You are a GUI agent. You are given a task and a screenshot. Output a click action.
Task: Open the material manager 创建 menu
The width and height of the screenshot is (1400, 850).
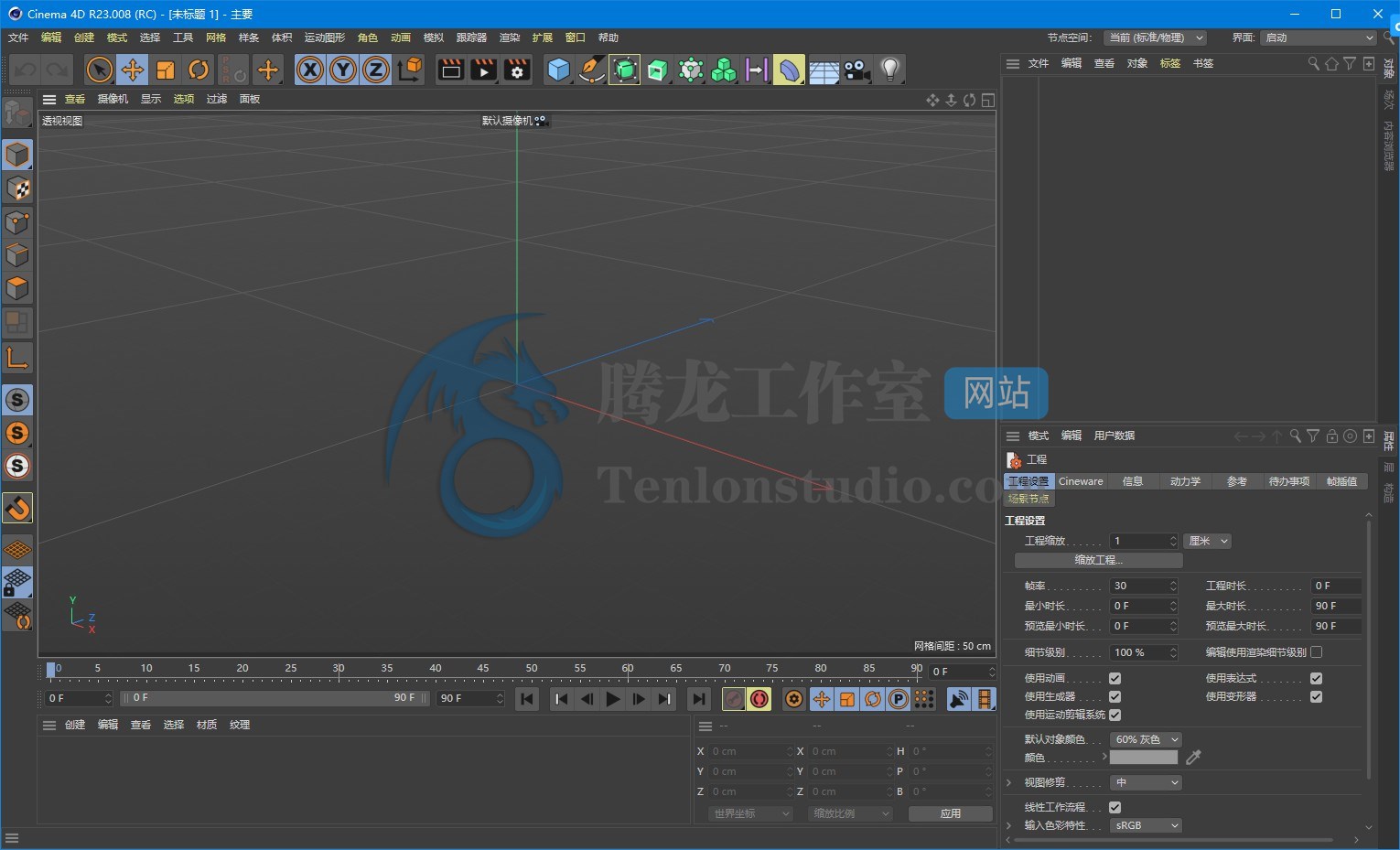coord(75,725)
